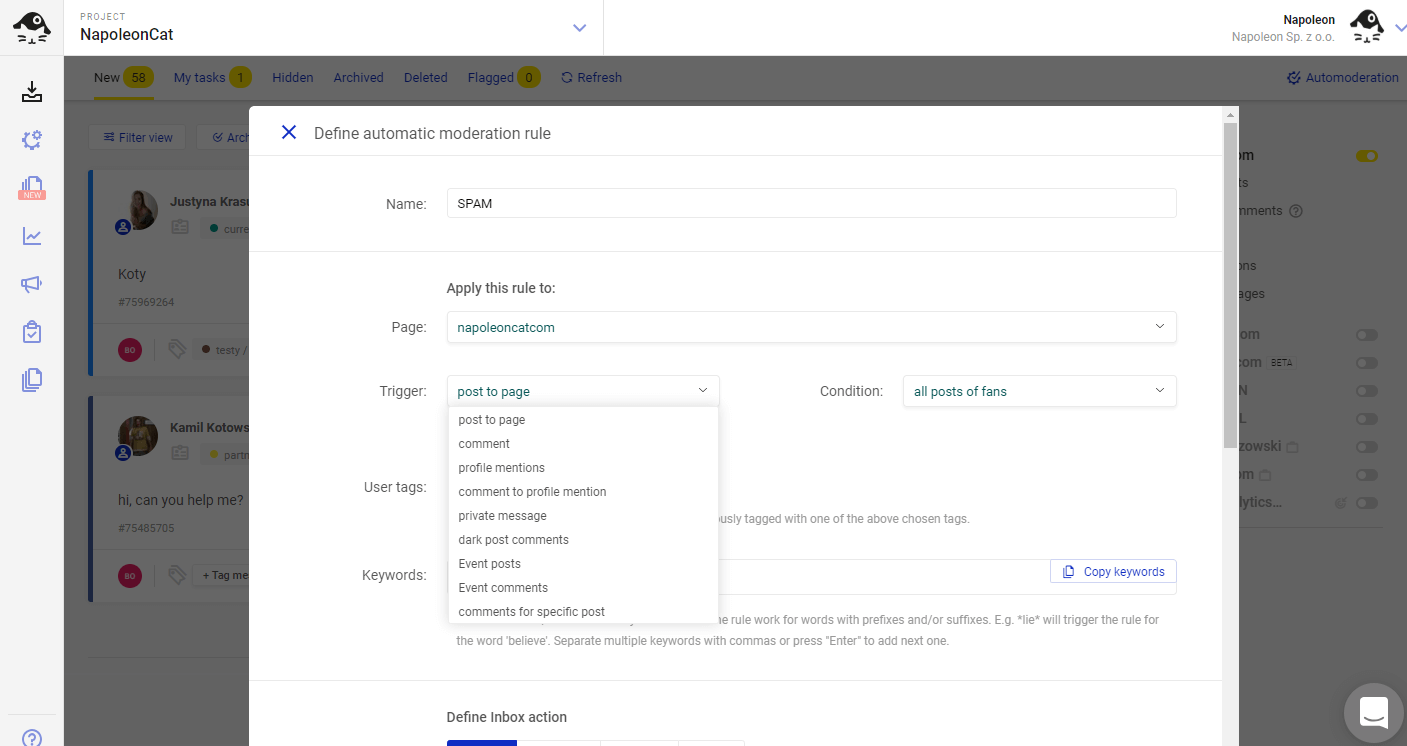This screenshot has height=746, width=1407.
Task: Switch to the Deleted tab
Action: tap(425, 77)
